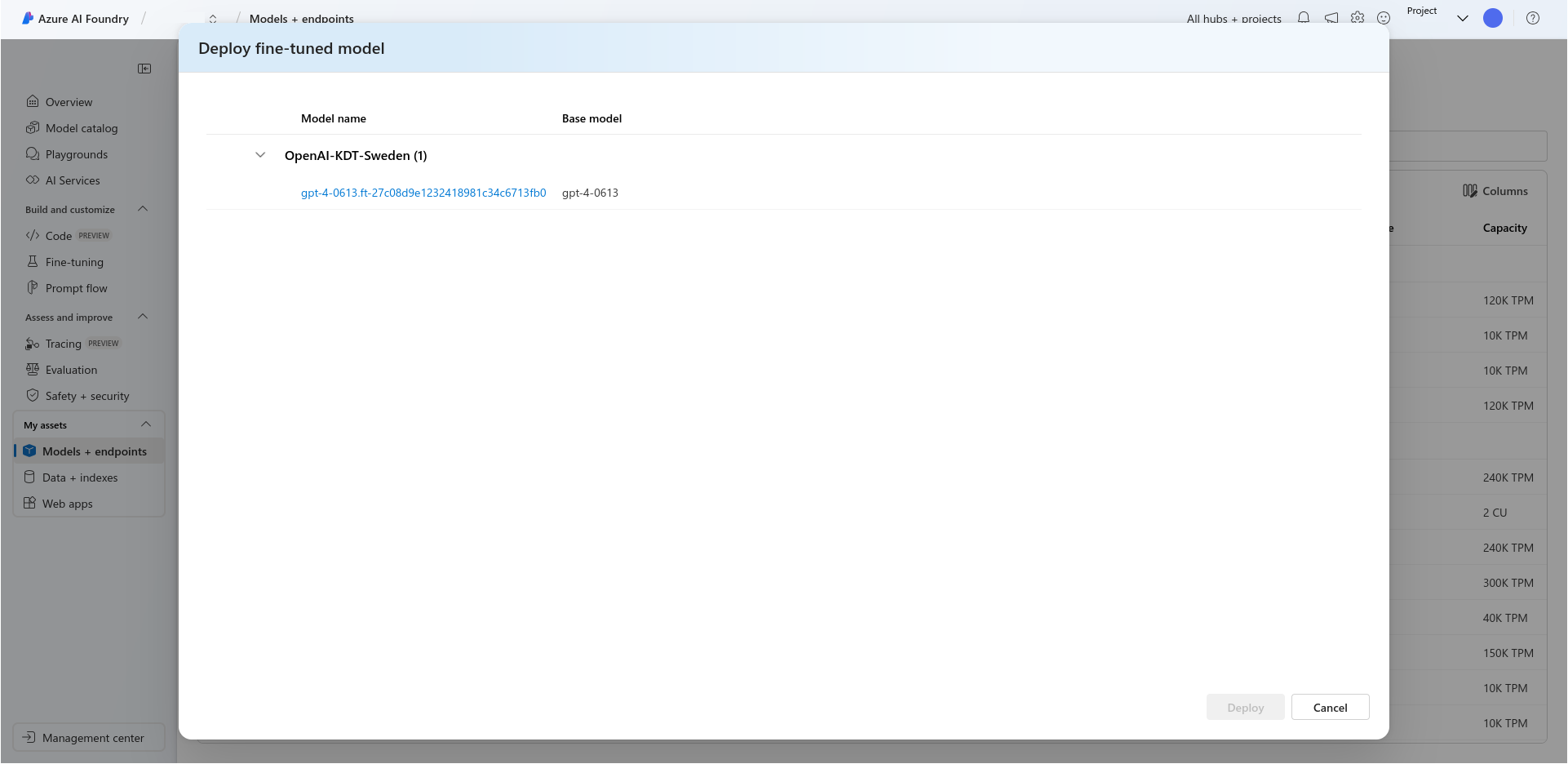Click the feedback smiley icon

pos(1384,18)
